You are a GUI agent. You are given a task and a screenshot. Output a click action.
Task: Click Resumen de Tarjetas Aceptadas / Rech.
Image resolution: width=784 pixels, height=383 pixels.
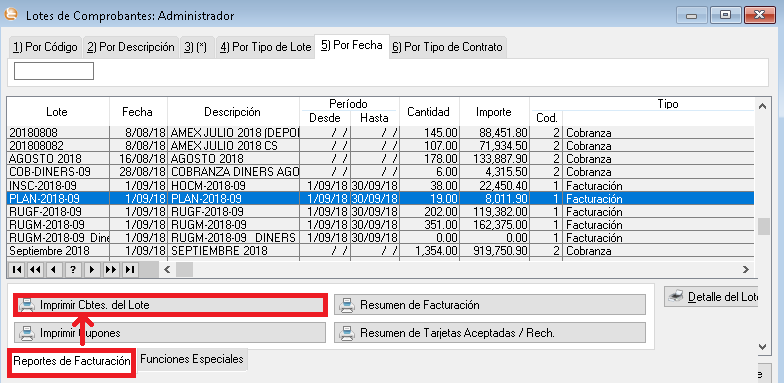pyautogui.click(x=490, y=332)
